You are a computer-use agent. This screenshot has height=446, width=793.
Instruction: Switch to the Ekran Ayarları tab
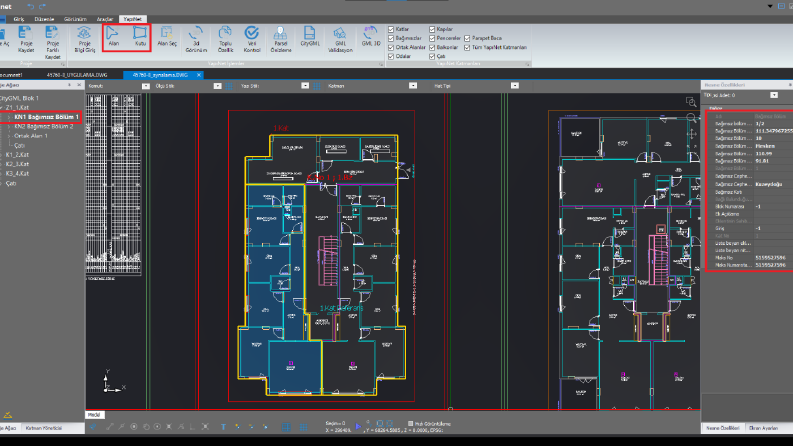point(763,428)
